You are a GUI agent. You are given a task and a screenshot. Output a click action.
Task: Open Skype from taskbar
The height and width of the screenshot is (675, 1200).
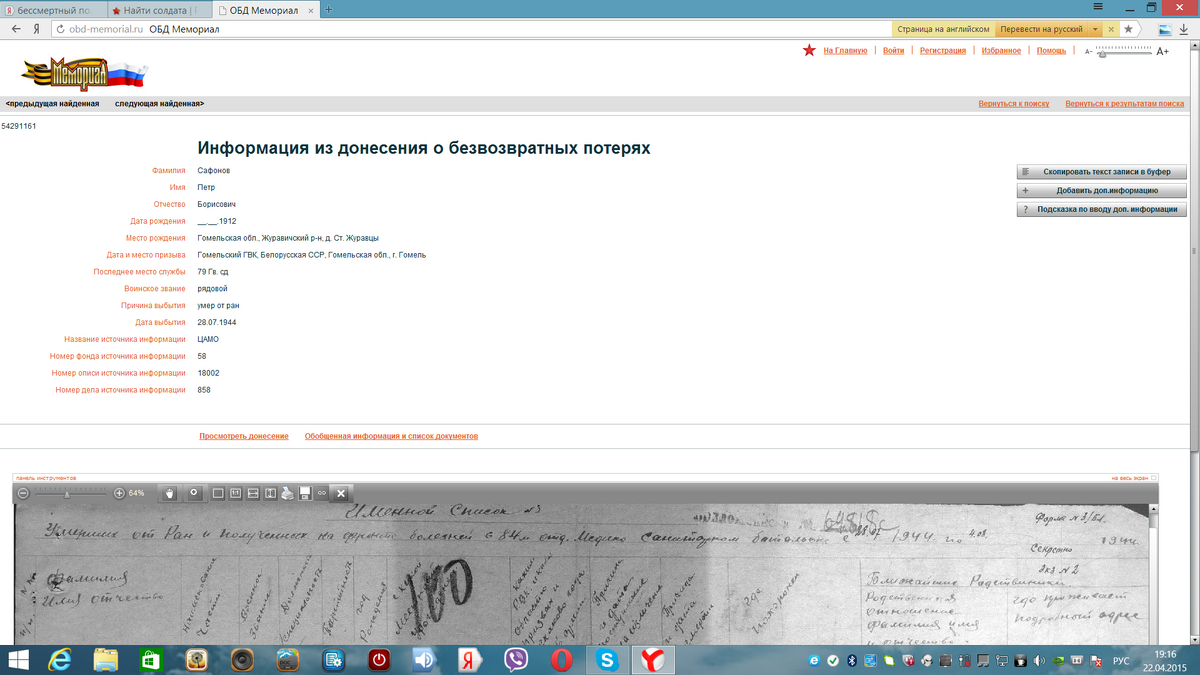pos(607,660)
